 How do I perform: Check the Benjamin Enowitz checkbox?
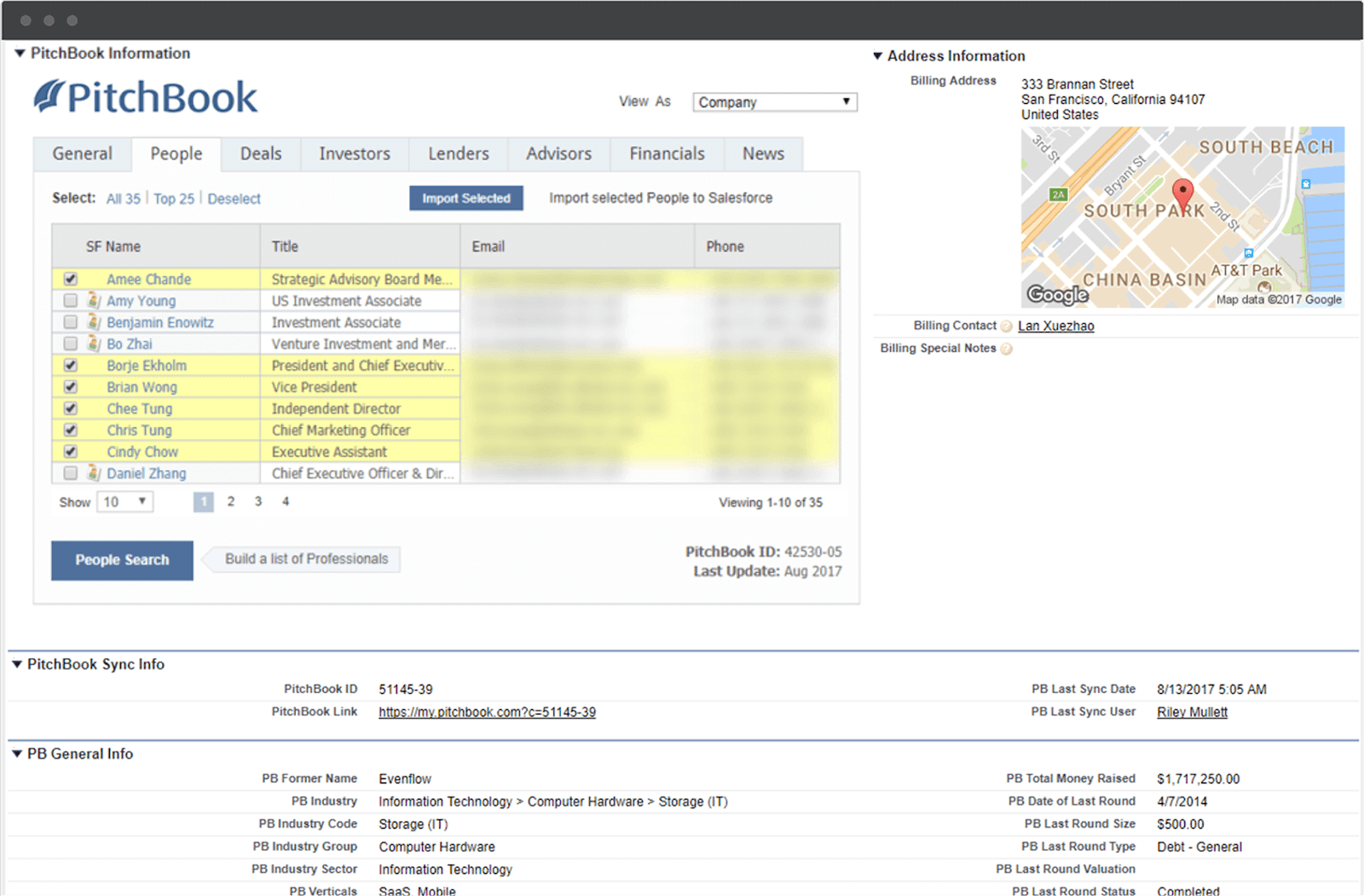coord(71,322)
